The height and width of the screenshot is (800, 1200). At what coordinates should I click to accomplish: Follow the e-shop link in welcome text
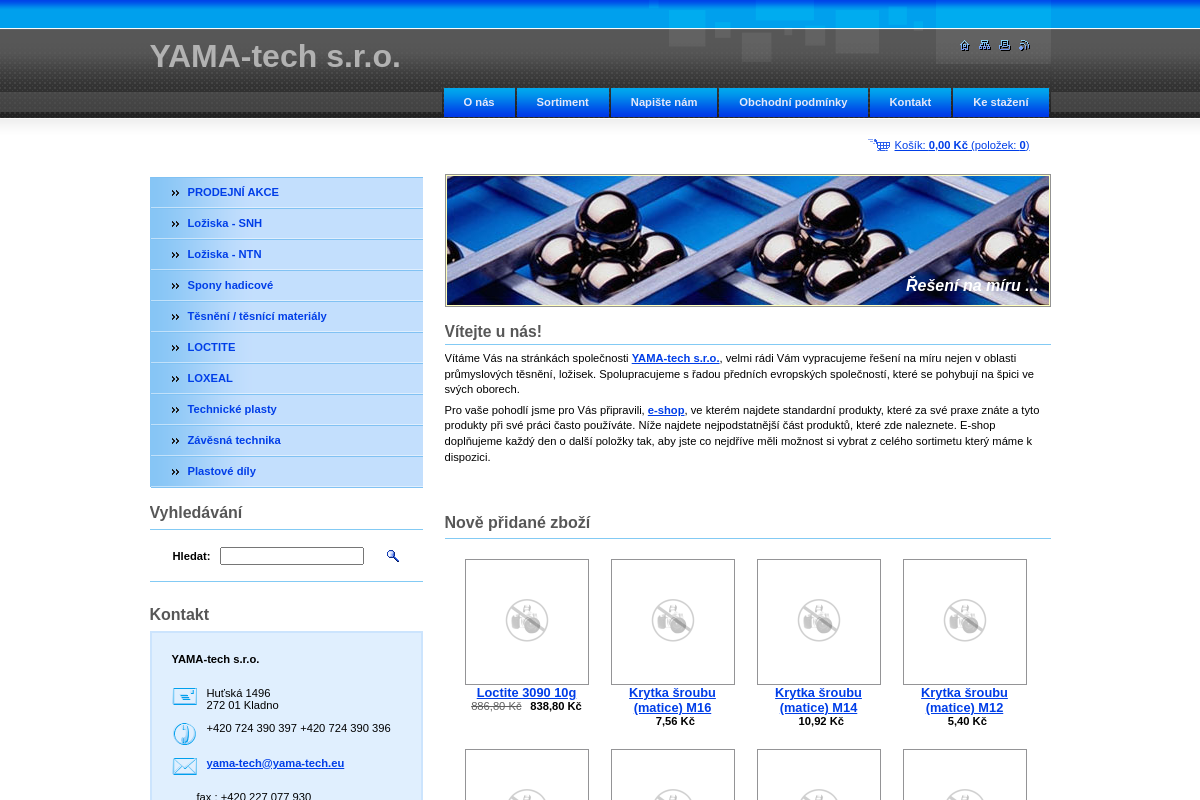coord(666,410)
